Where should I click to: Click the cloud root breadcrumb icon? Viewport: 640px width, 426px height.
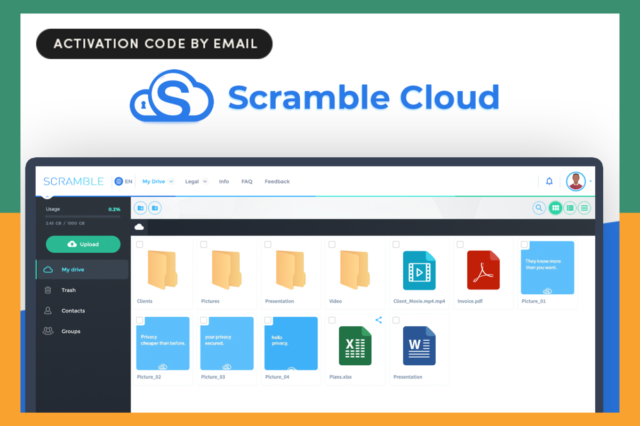[139, 227]
